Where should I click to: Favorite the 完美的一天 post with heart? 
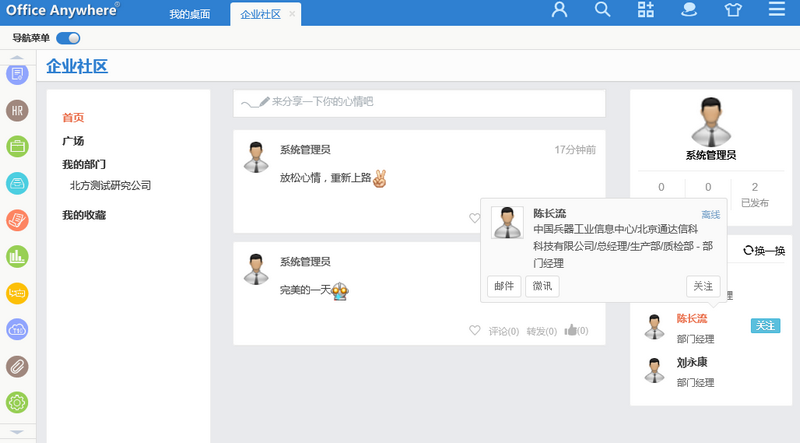(475, 331)
